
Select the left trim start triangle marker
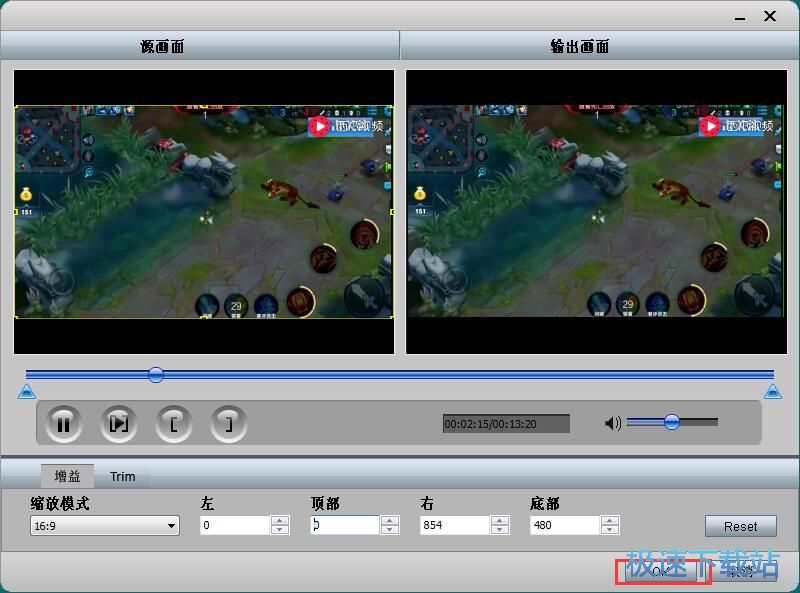(x=27, y=392)
